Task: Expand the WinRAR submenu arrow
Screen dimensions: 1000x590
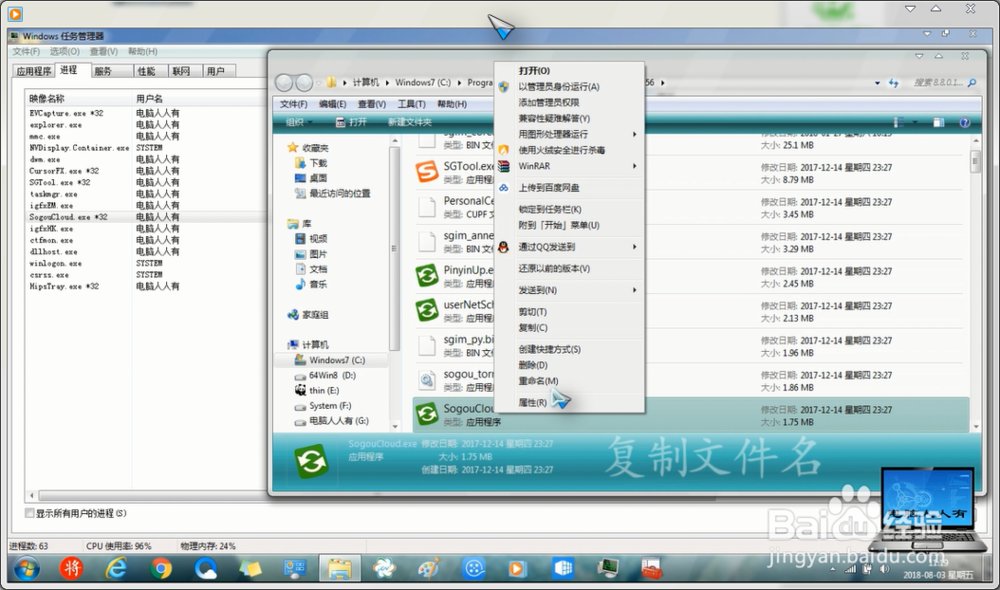Action: [635, 166]
